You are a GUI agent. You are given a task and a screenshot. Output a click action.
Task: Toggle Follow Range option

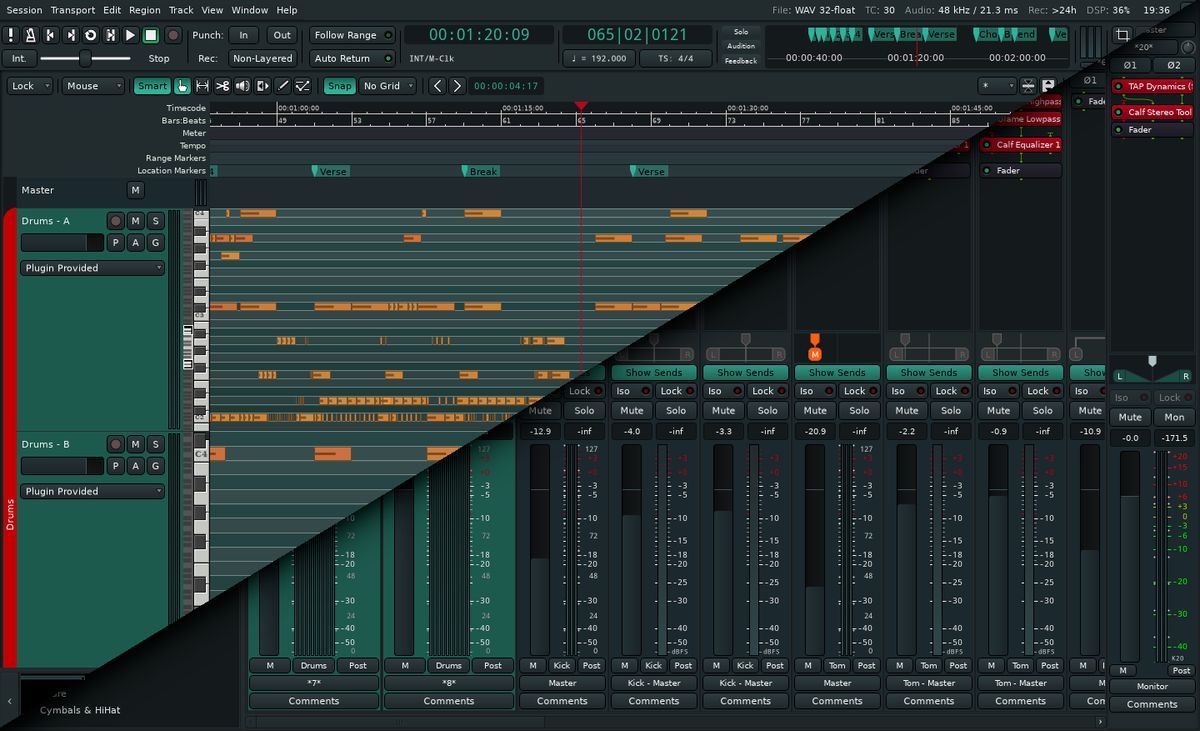click(x=352, y=35)
